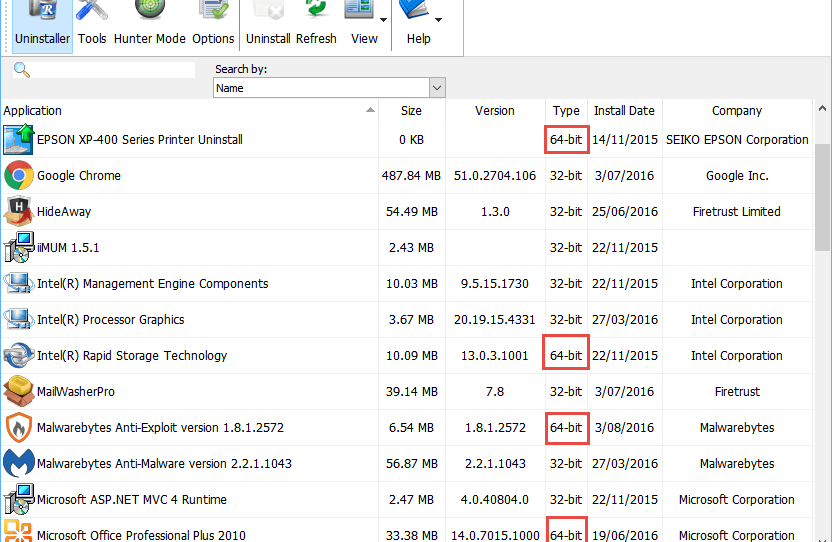832x542 pixels.
Task: Click the Google Inc. company cell
Action: pos(737,175)
